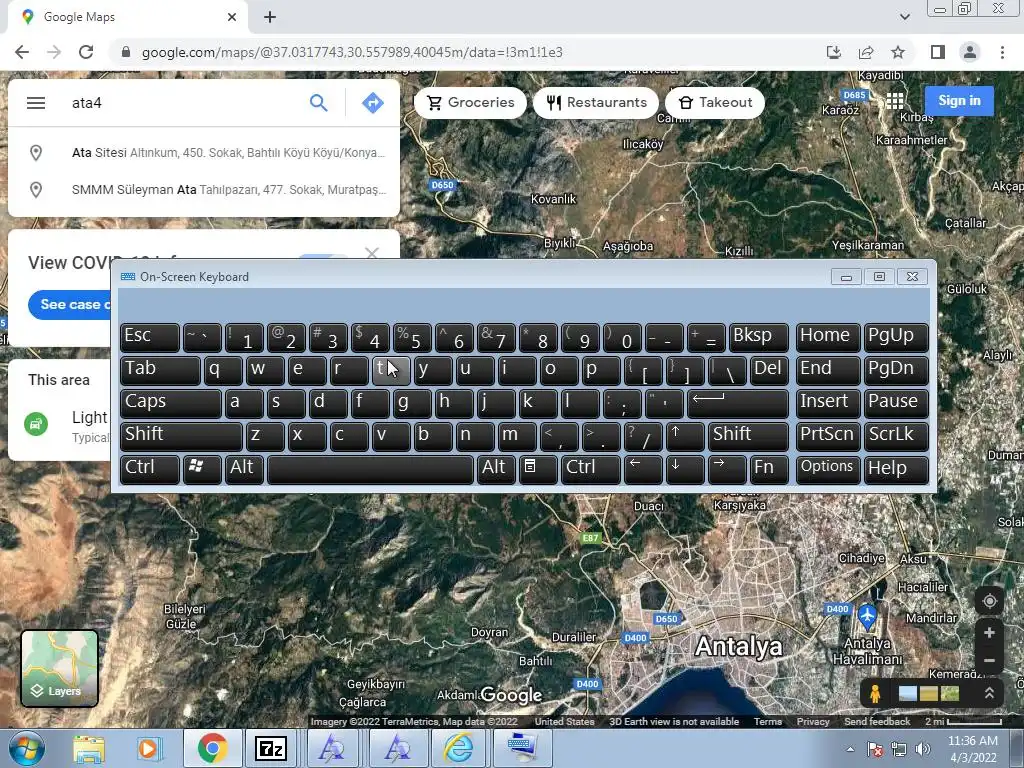This screenshot has height=768, width=1024.
Task: Click the Chrome address bar URL
Action: pos(352,52)
